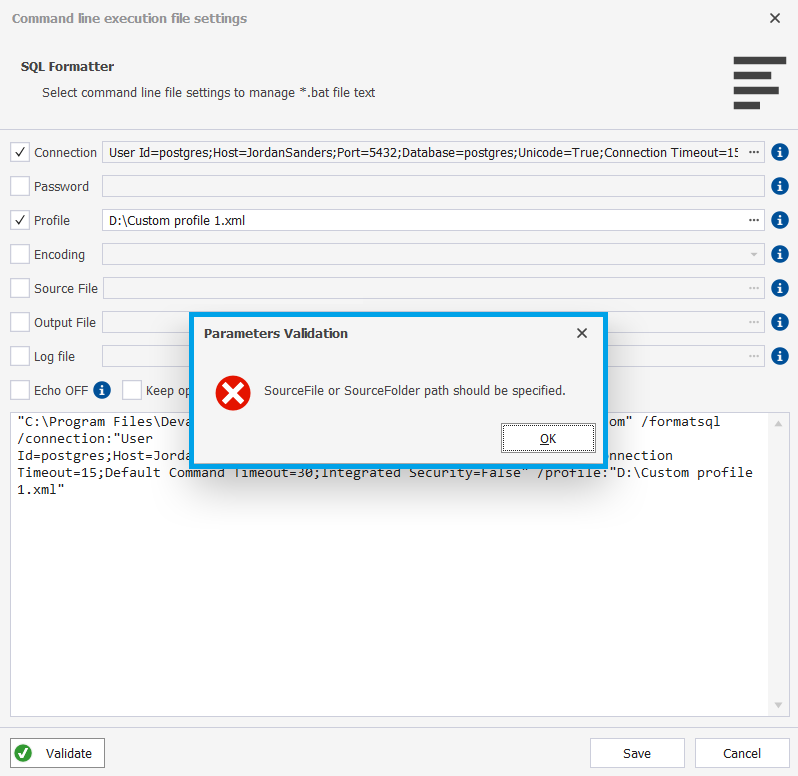Enable the Source File checkbox
The image size is (798, 776).
(20, 288)
